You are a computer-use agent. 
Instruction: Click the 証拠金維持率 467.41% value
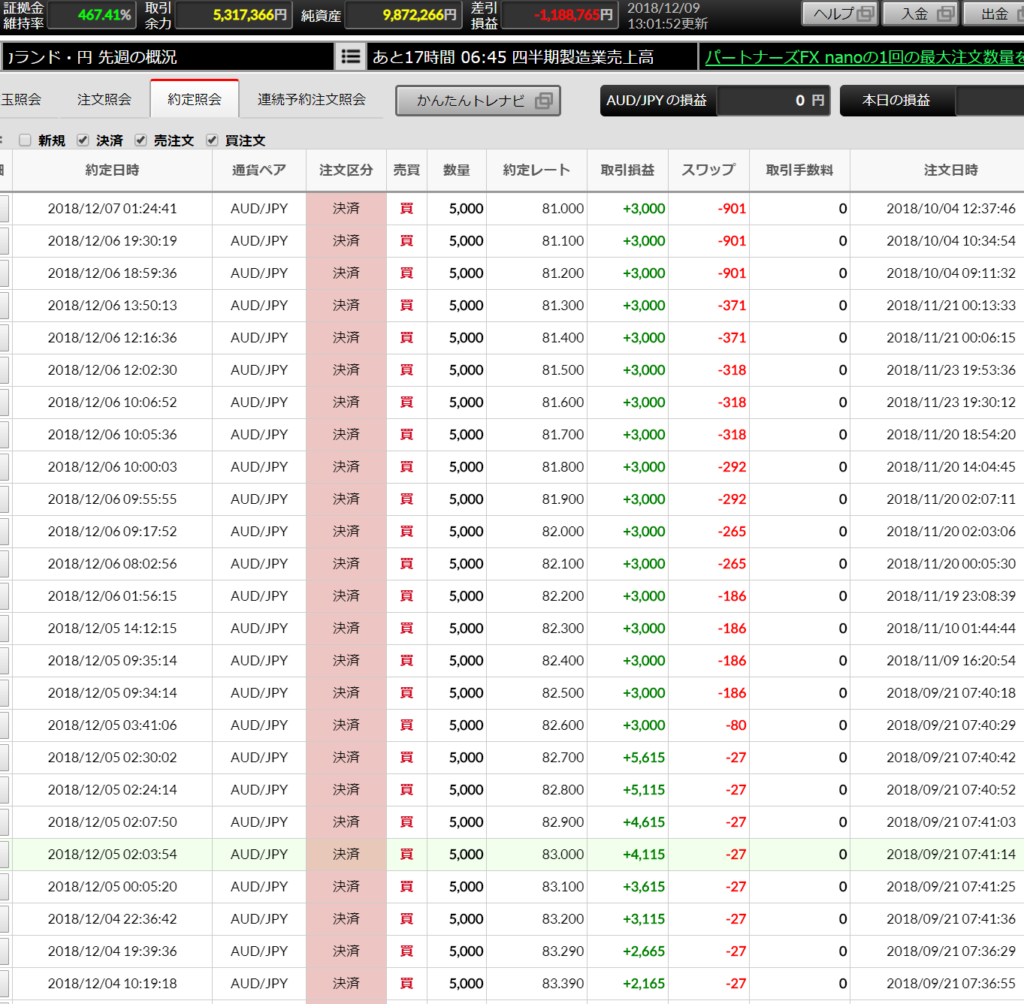tap(91, 14)
